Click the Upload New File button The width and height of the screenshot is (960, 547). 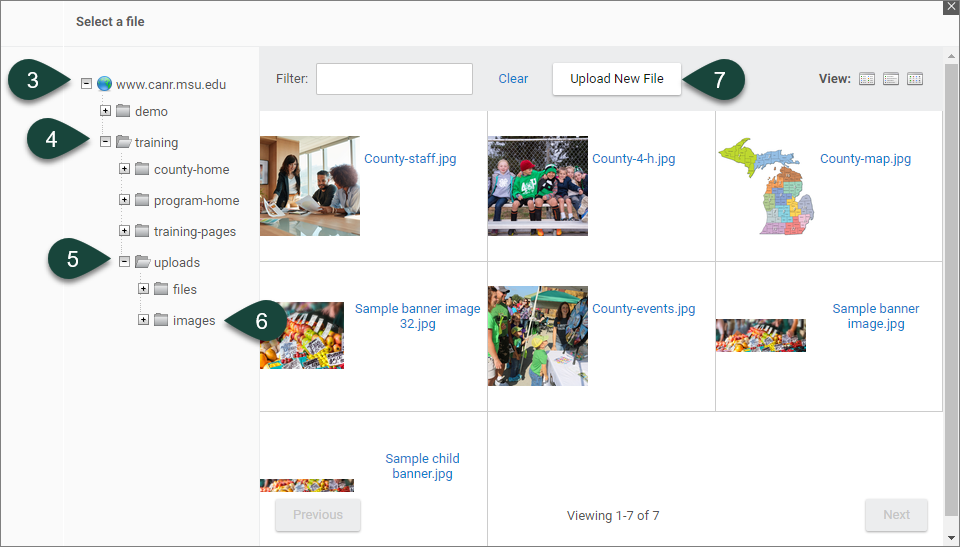pyautogui.click(x=616, y=79)
